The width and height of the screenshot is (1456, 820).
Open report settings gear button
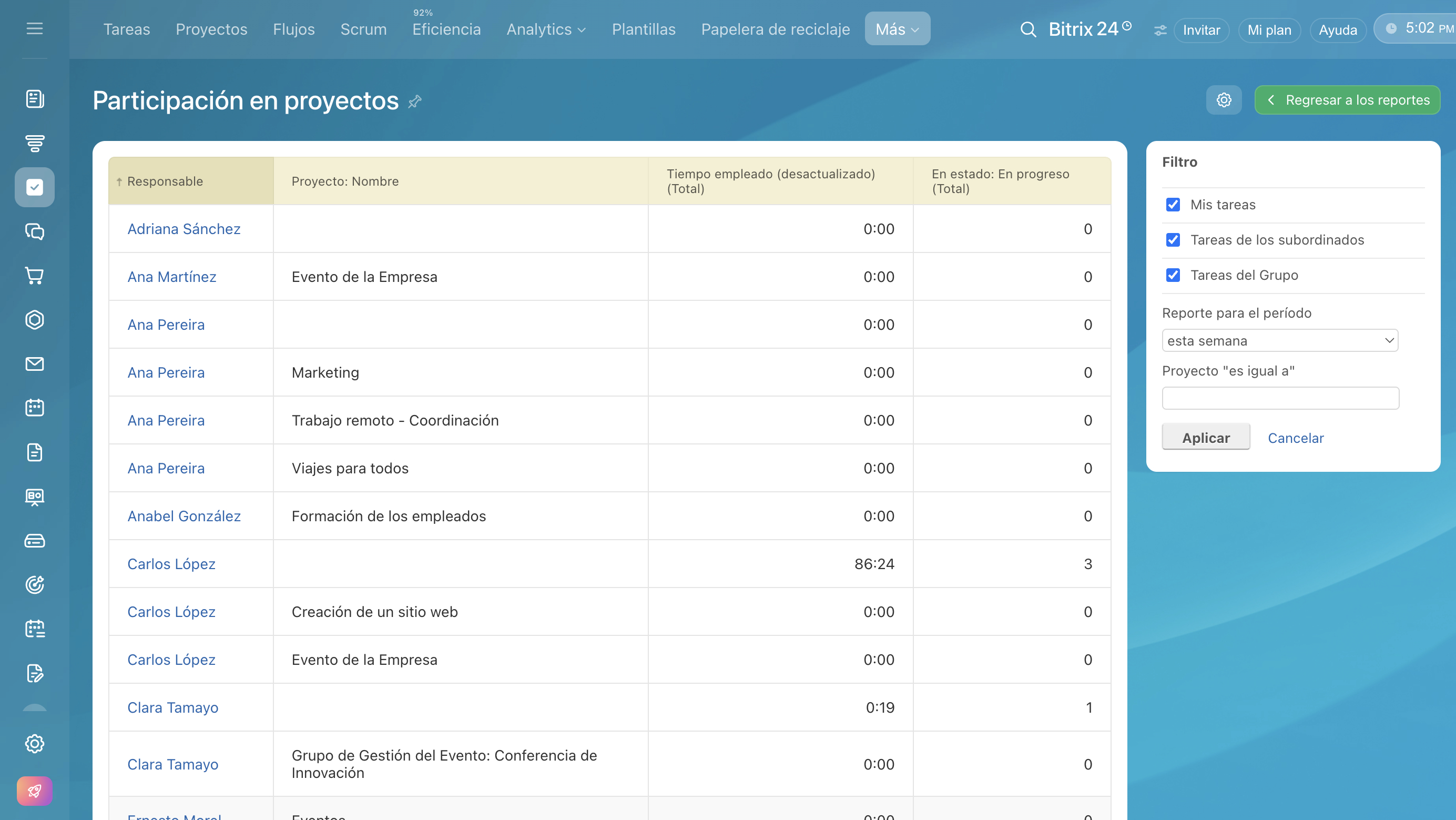pyautogui.click(x=1224, y=100)
